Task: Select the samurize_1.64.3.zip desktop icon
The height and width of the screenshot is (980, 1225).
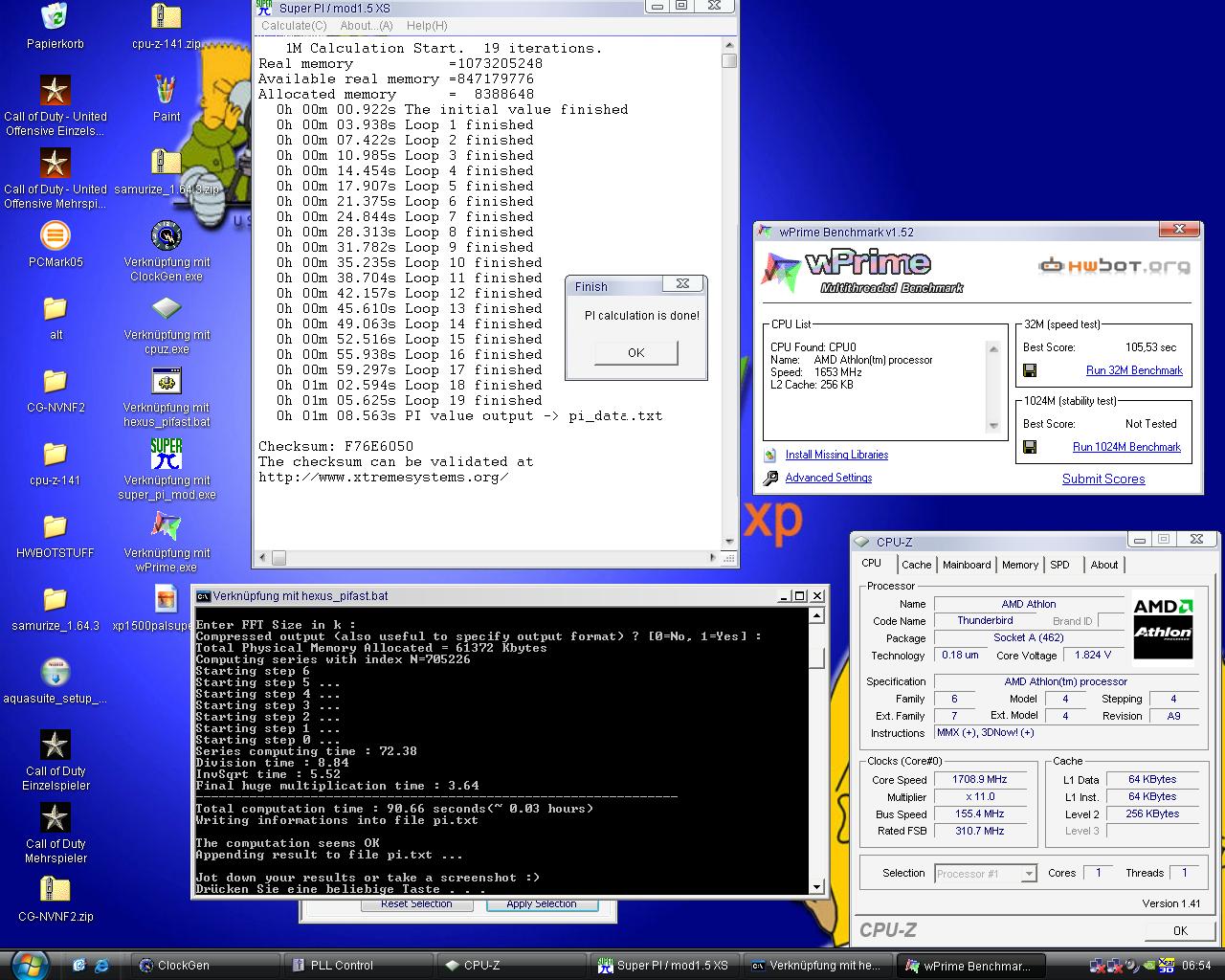Action: 167,163
